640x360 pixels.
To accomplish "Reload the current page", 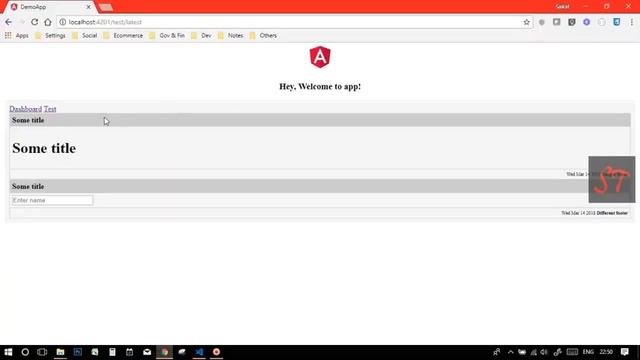I will click(35, 22).
